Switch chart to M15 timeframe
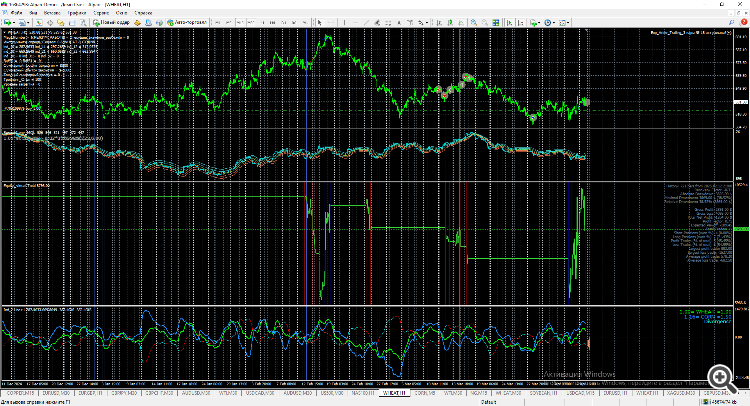The image size is (750, 406). (240, 22)
